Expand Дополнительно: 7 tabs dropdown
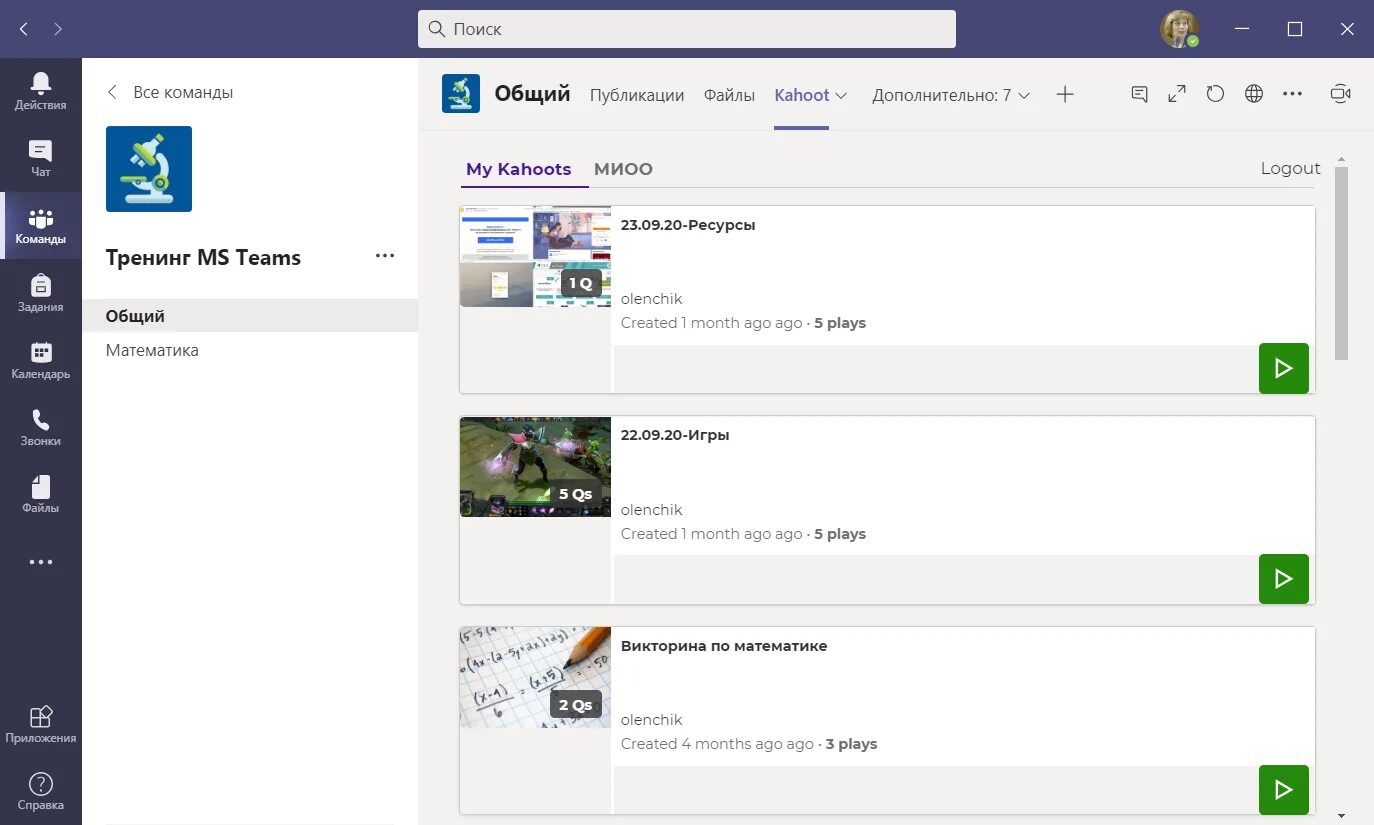 point(951,95)
